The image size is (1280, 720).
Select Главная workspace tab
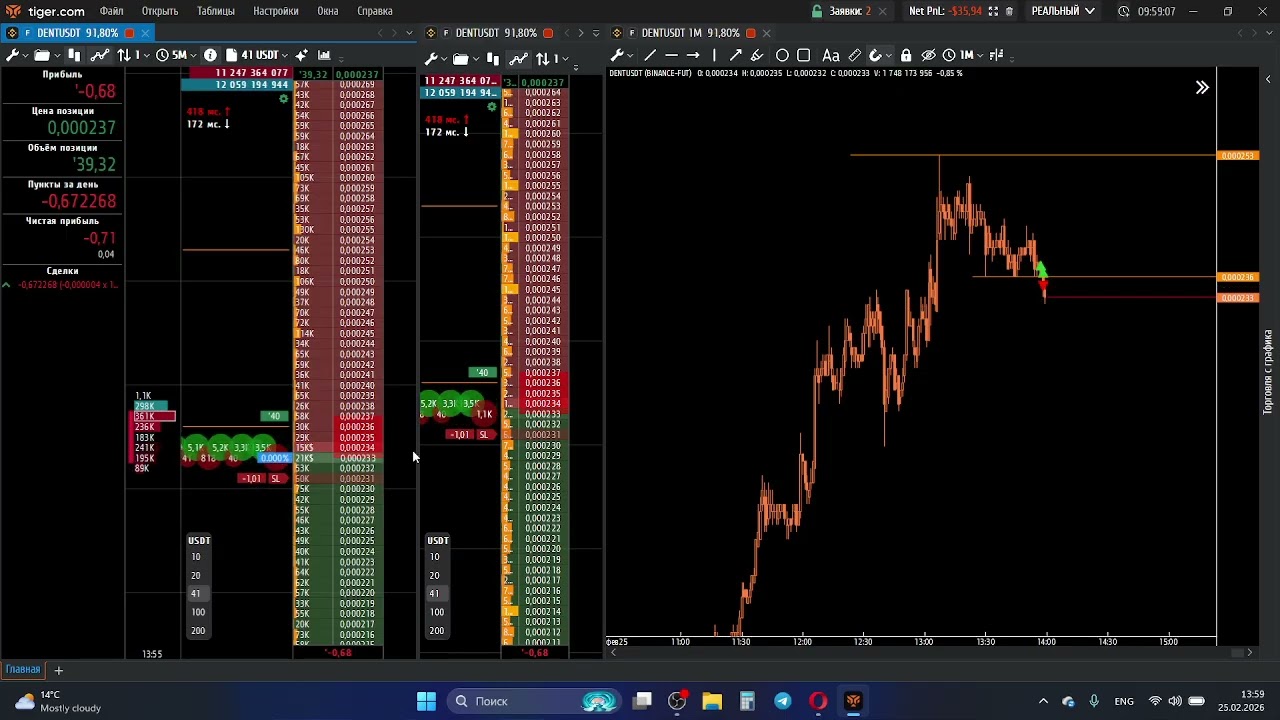(x=23, y=670)
